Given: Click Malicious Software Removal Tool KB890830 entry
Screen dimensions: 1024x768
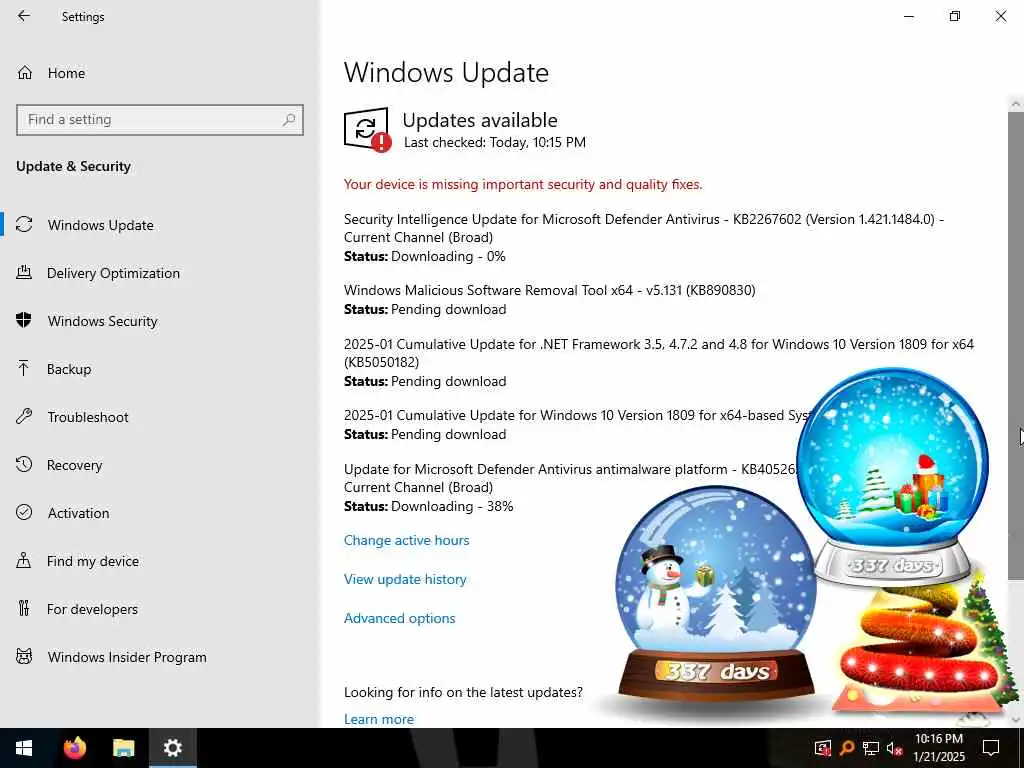Looking at the screenshot, I should tap(549, 290).
